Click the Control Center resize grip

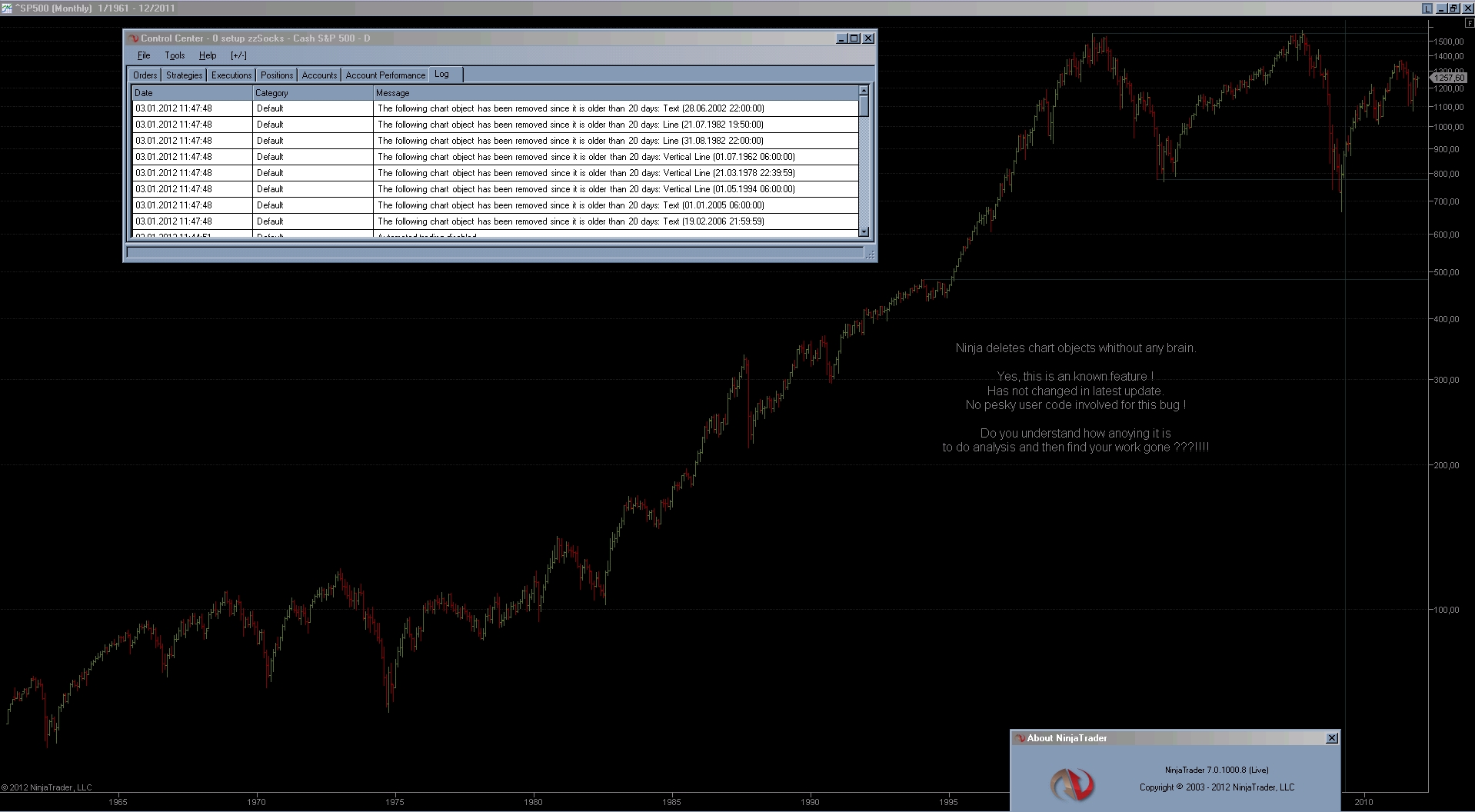[x=870, y=253]
